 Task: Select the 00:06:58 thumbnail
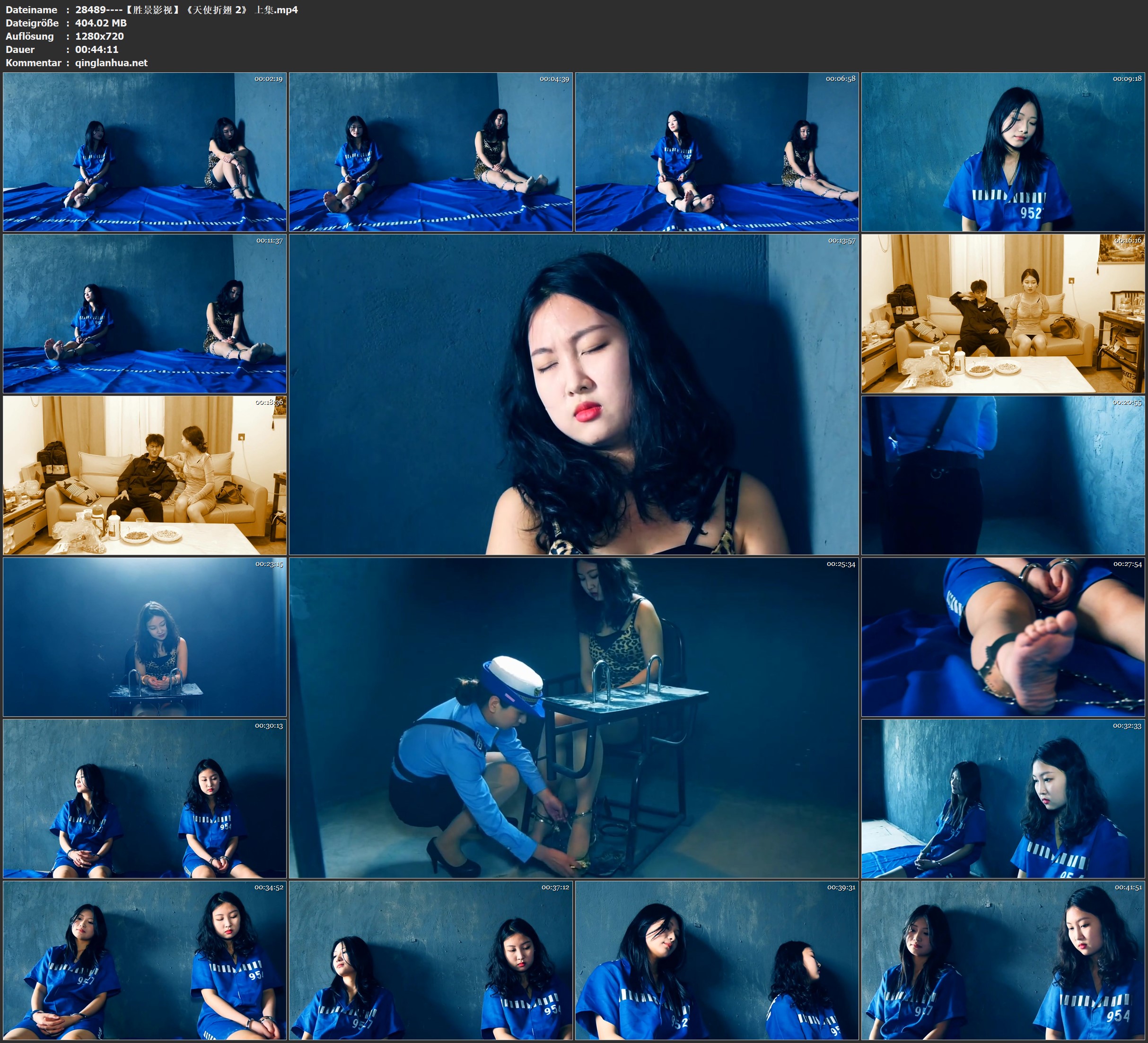coord(717,152)
